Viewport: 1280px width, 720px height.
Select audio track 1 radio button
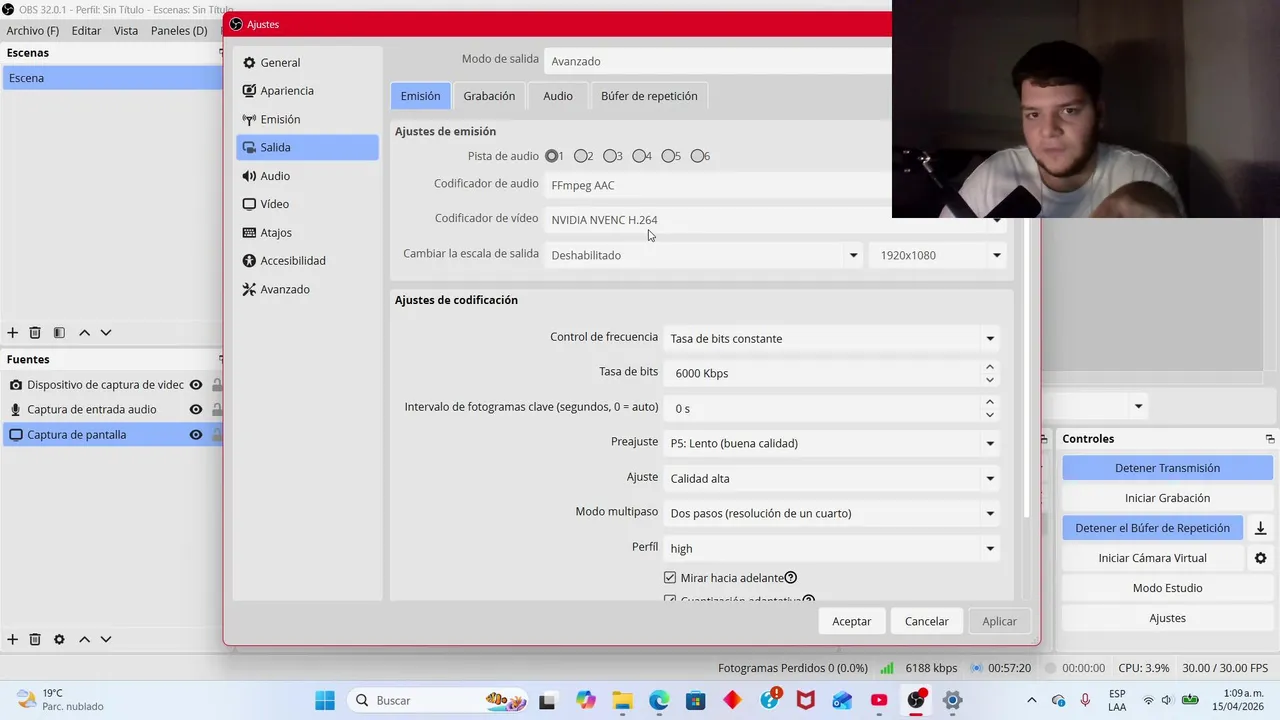pyautogui.click(x=551, y=156)
